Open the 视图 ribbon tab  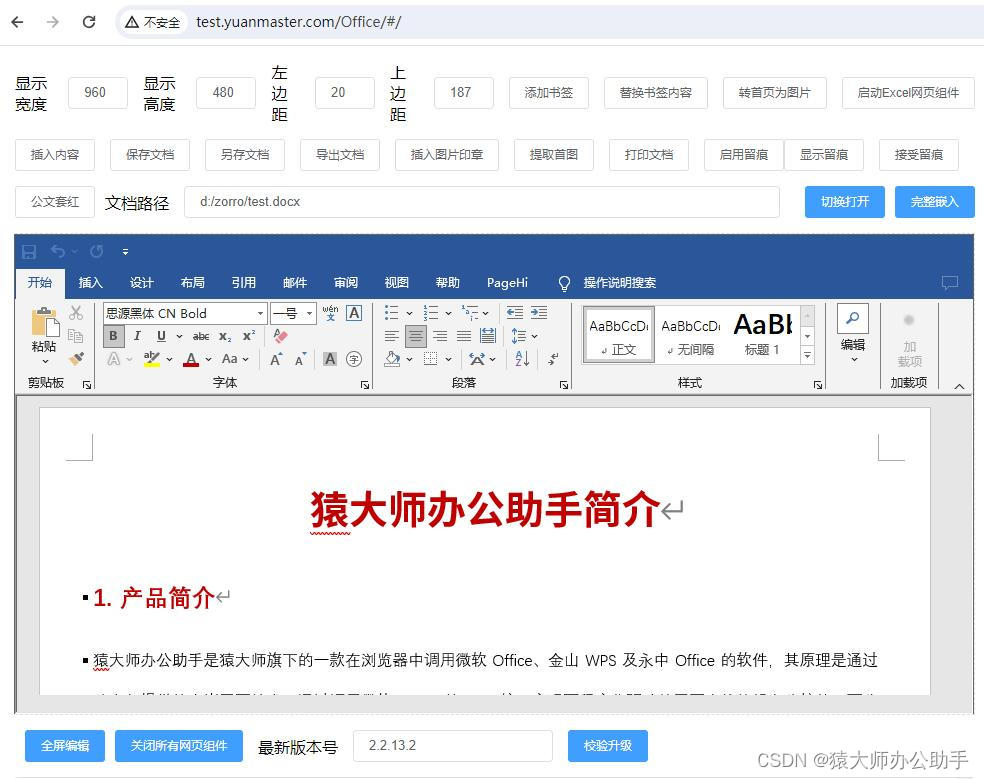397,282
